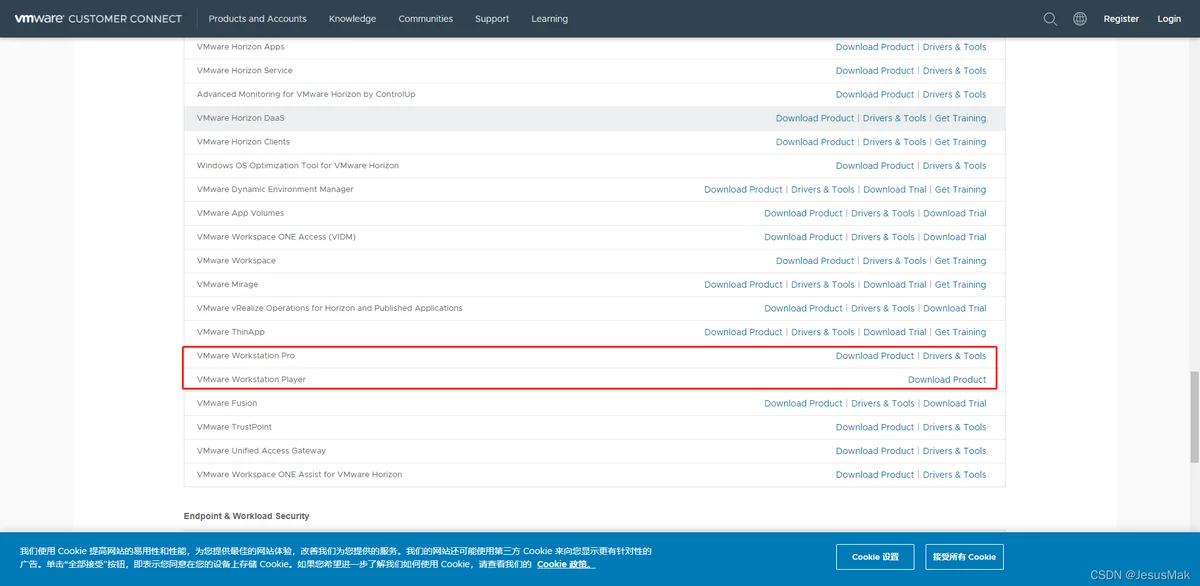
Task: Click the VMware Workstation Player row name
Action: tap(251, 380)
